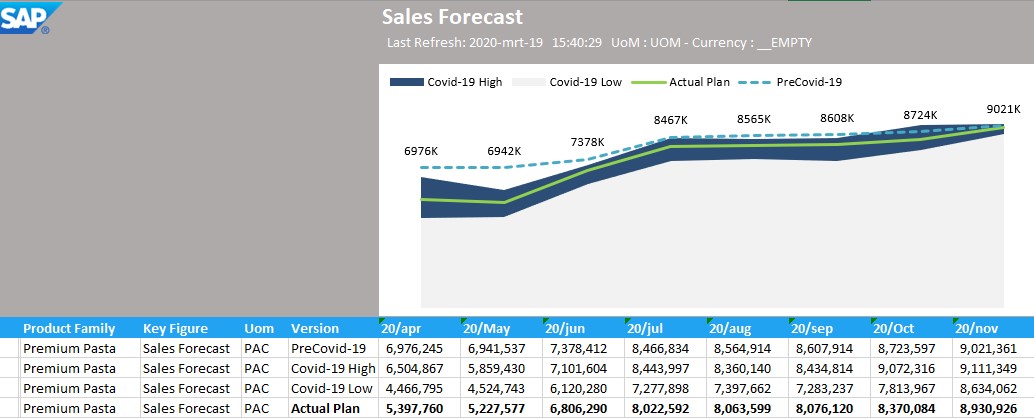Viewport: 1034px width, 418px height.
Task: Click the 20/Oct column header
Action: tap(911, 328)
